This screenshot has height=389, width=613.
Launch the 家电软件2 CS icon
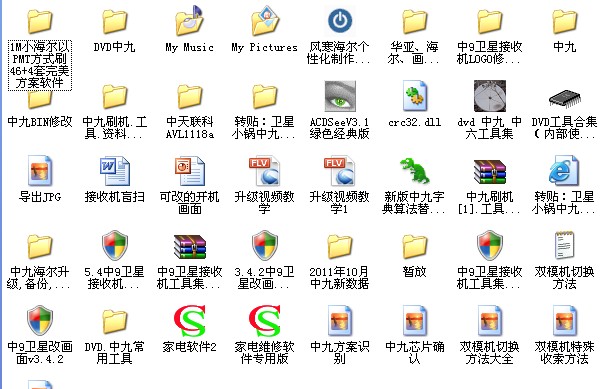coord(190,321)
